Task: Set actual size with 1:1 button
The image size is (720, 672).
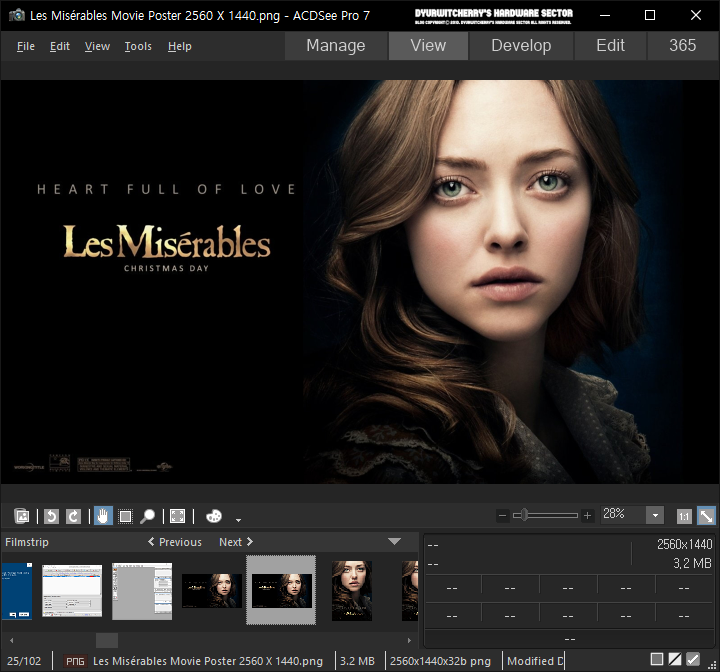Action: coord(684,516)
